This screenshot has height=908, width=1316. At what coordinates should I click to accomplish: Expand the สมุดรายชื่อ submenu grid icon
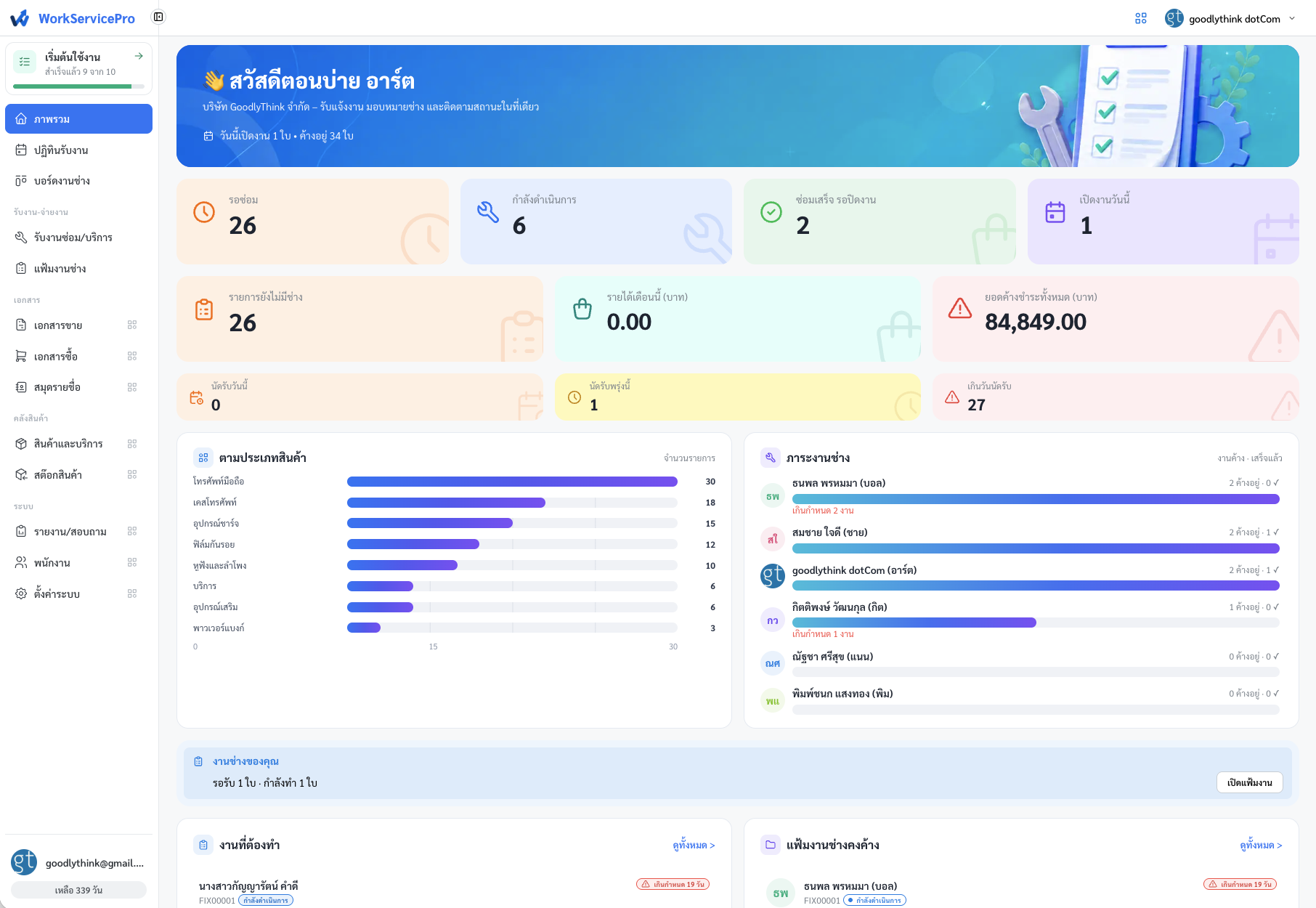click(x=132, y=387)
